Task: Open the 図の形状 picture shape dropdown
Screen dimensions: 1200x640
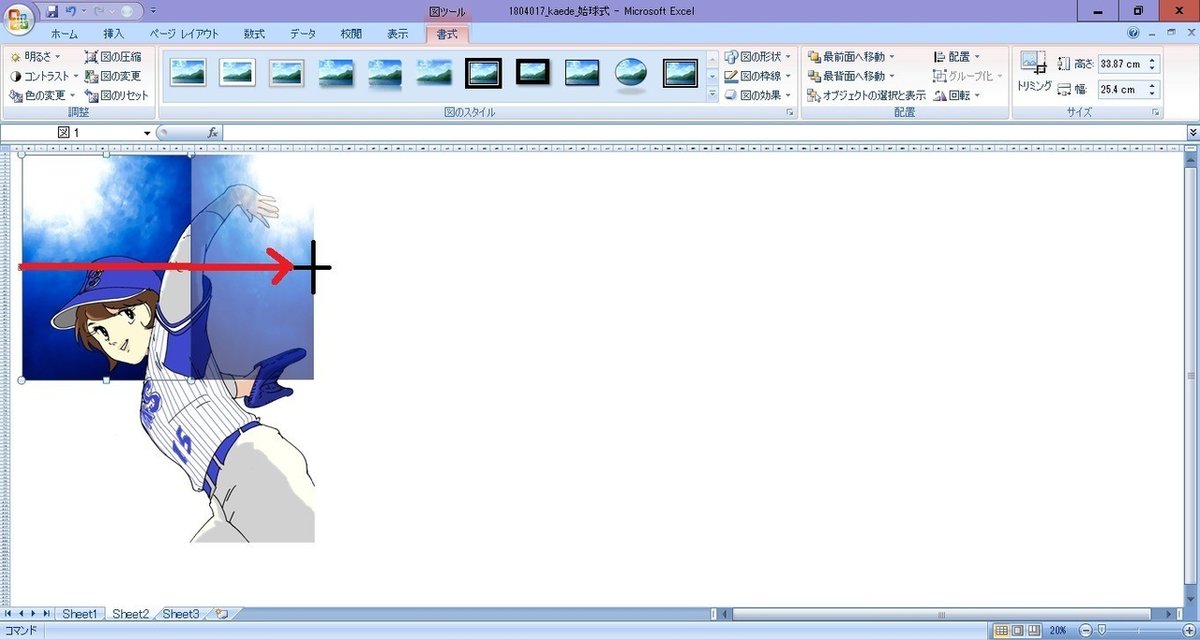Action: (757, 57)
